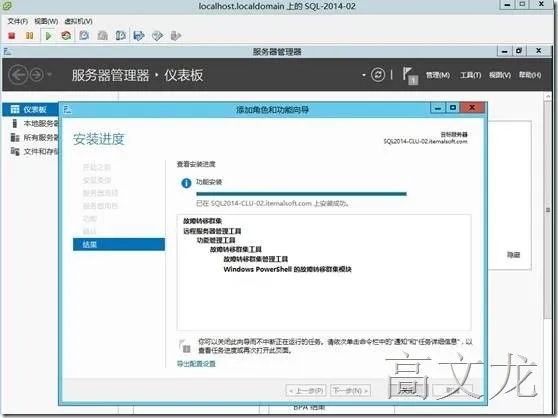The width and height of the screenshot is (558, 418).
Task: Open the small dropdown arrow beside refresh
Action: coord(364,75)
